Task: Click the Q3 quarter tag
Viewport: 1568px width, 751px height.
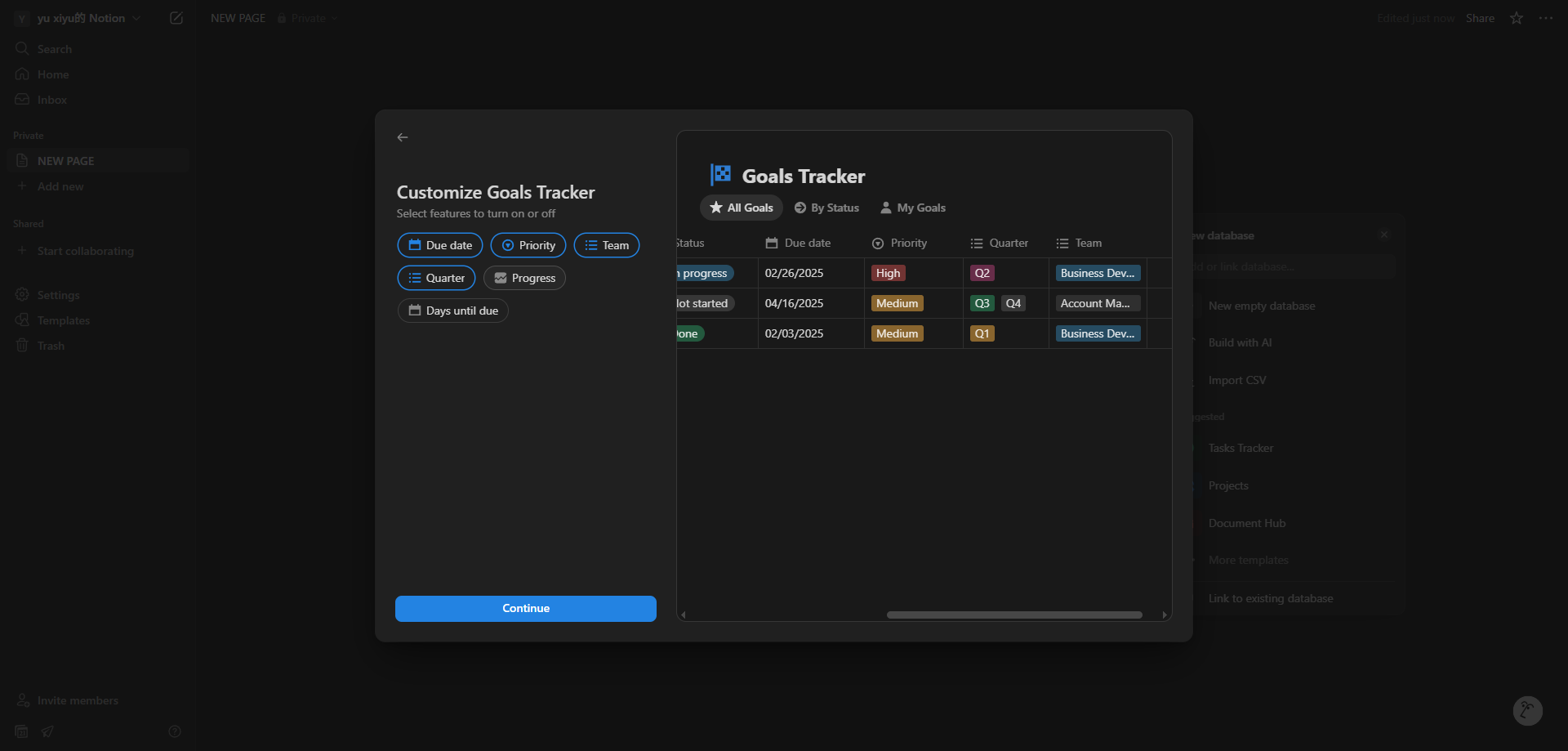Action: coord(982,303)
